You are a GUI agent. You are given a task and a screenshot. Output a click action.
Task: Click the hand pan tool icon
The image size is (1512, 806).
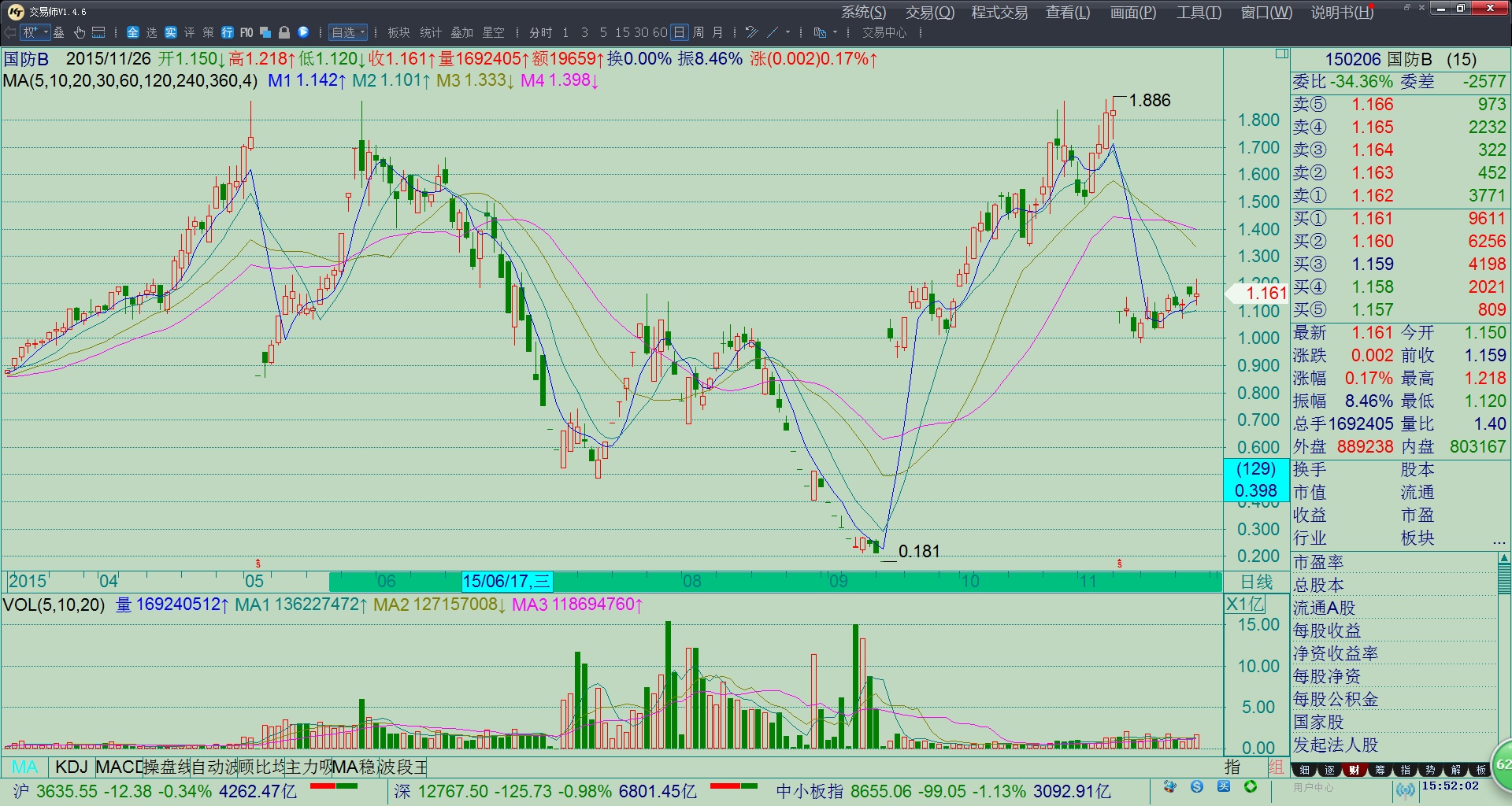pos(80,32)
